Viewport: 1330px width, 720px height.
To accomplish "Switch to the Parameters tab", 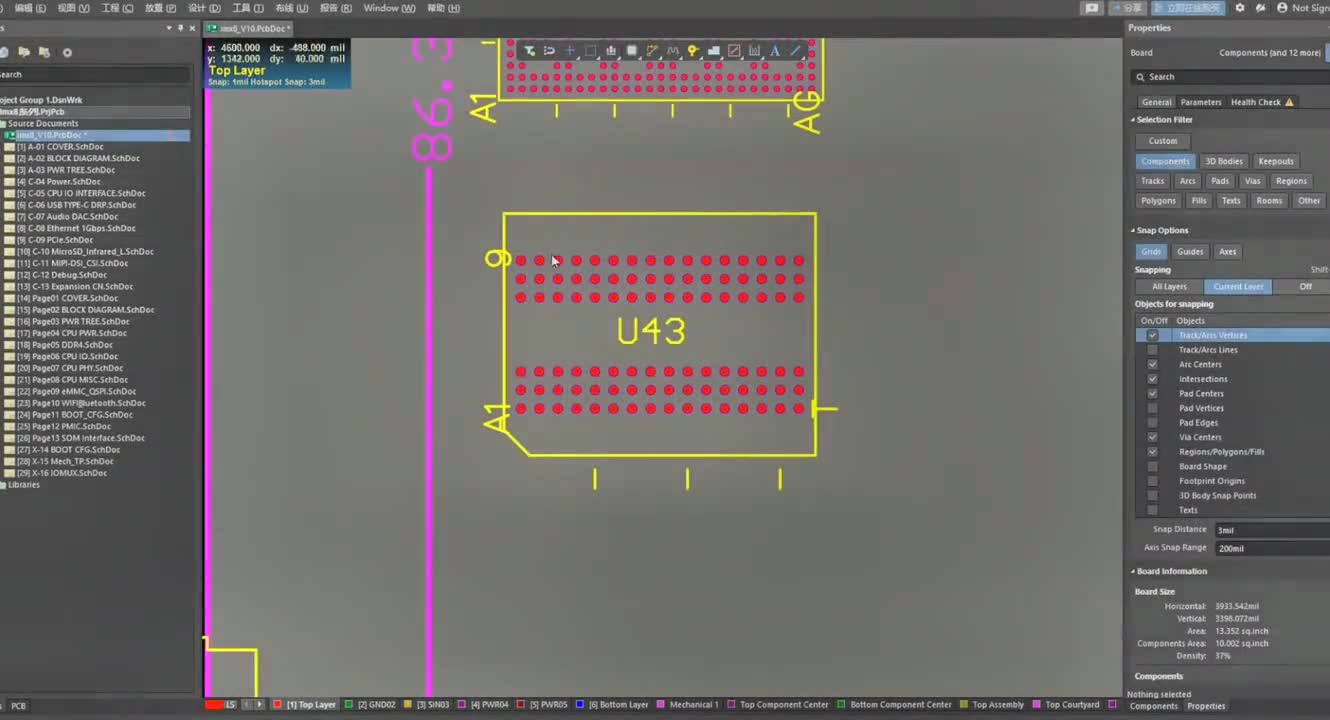I will 1200,102.
